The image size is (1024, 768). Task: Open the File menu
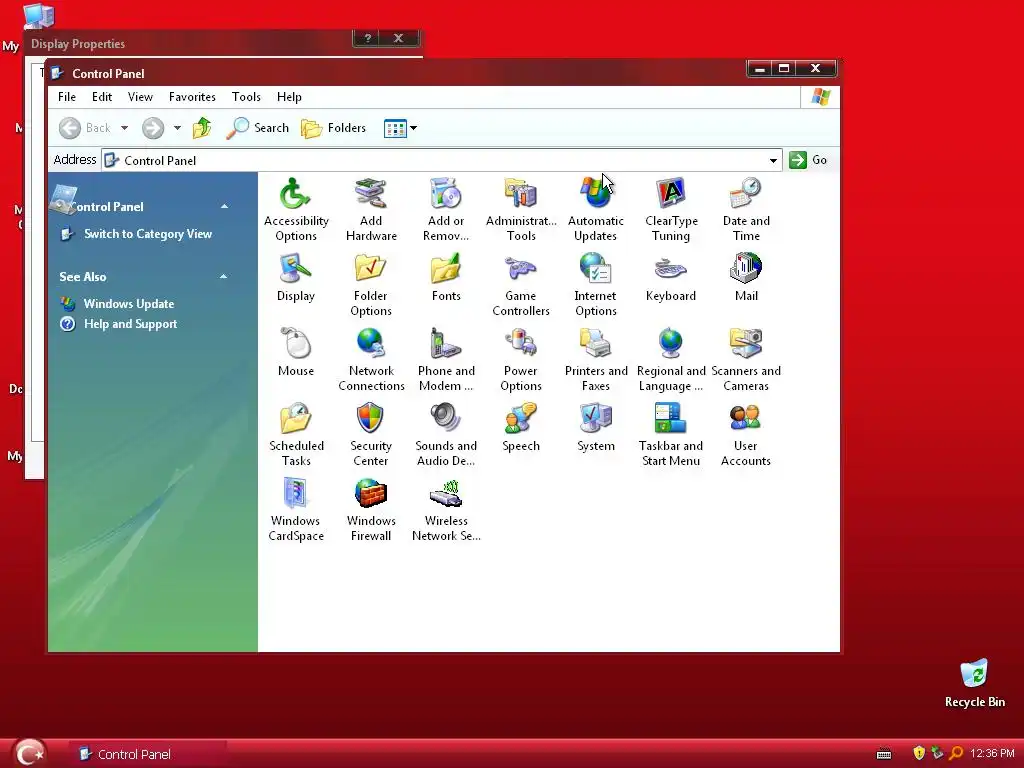click(x=67, y=97)
